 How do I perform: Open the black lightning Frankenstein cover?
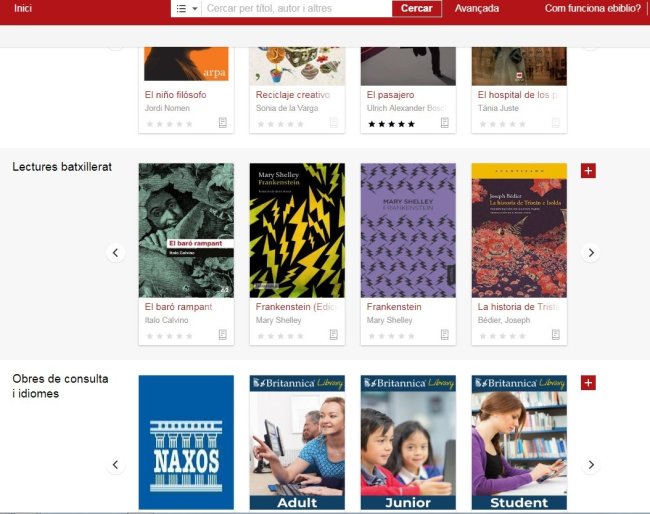(x=297, y=230)
